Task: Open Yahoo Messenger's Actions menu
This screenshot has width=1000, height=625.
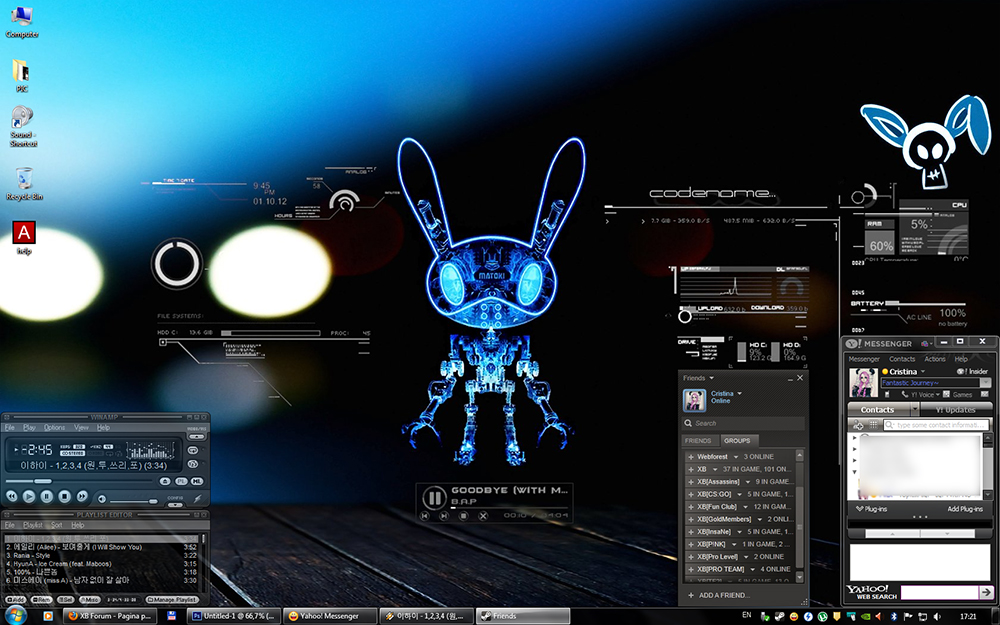Action: click(x=935, y=359)
